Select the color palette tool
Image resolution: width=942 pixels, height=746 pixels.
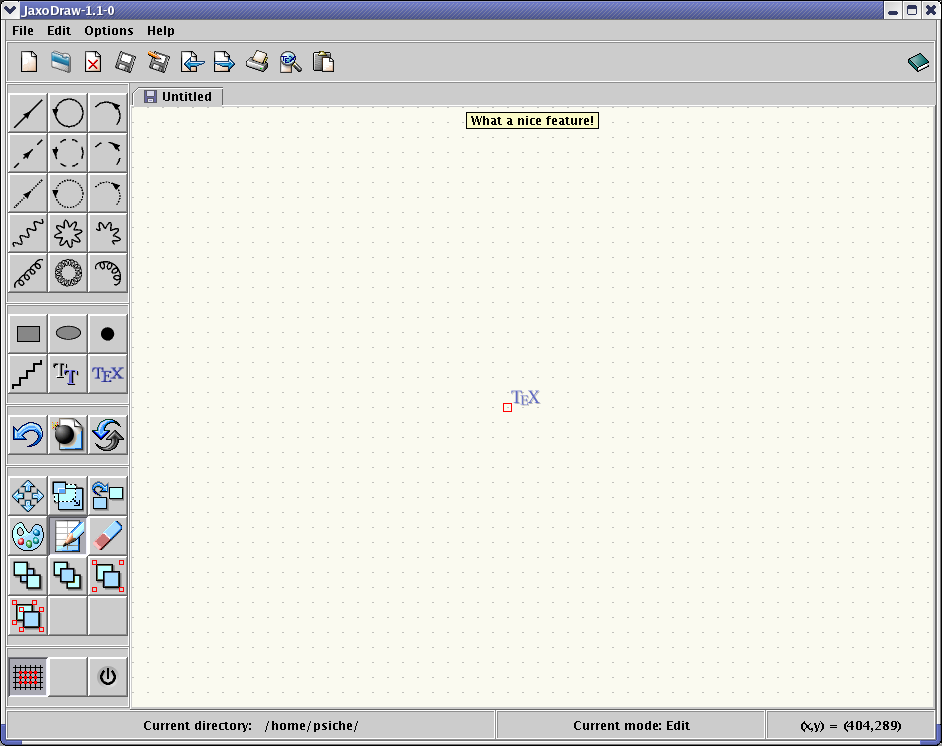(28, 536)
